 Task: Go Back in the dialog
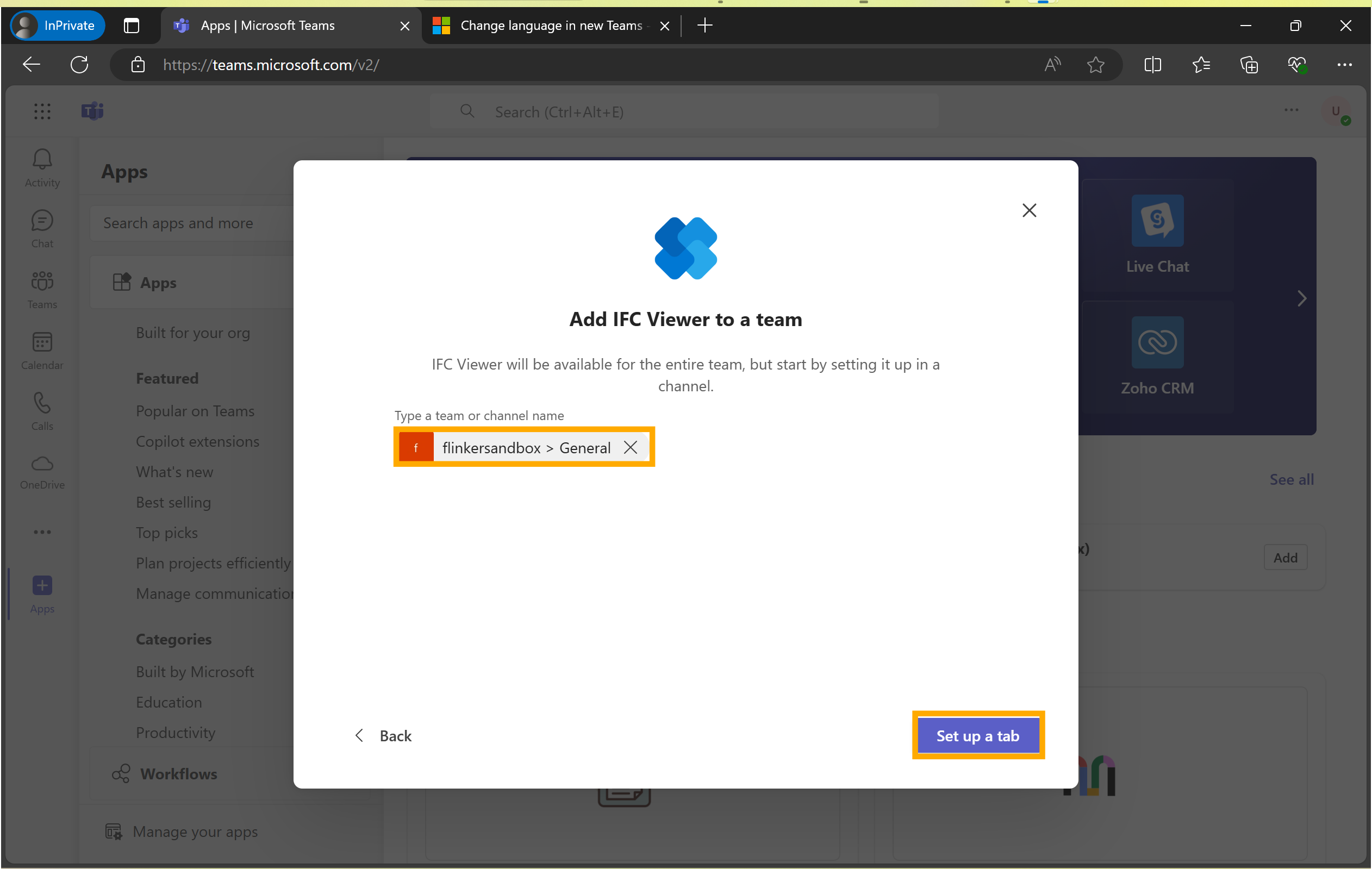click(383, 736)
